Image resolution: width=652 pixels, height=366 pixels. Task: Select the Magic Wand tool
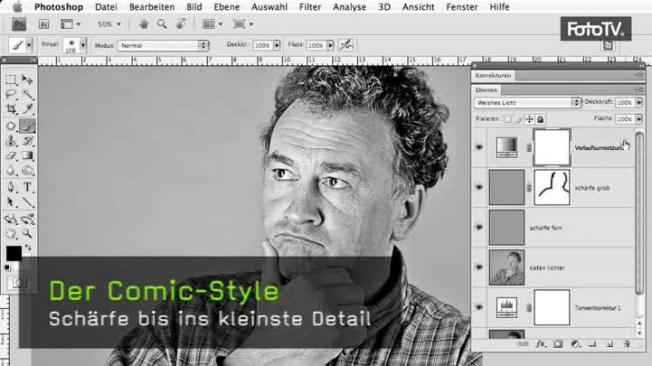(27, 94)
